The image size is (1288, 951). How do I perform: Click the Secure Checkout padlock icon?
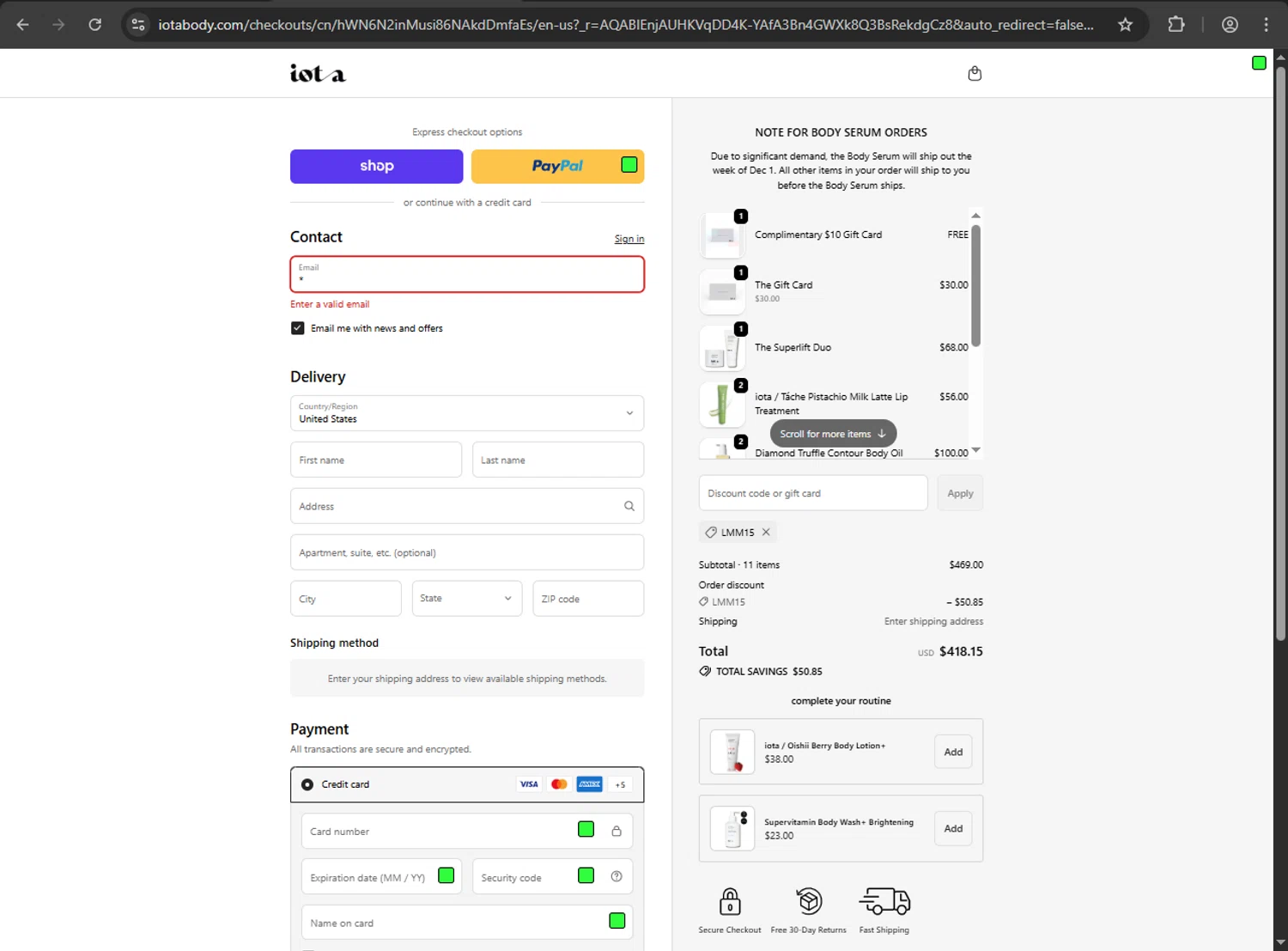pyautogui.click(x=730, y=902)
